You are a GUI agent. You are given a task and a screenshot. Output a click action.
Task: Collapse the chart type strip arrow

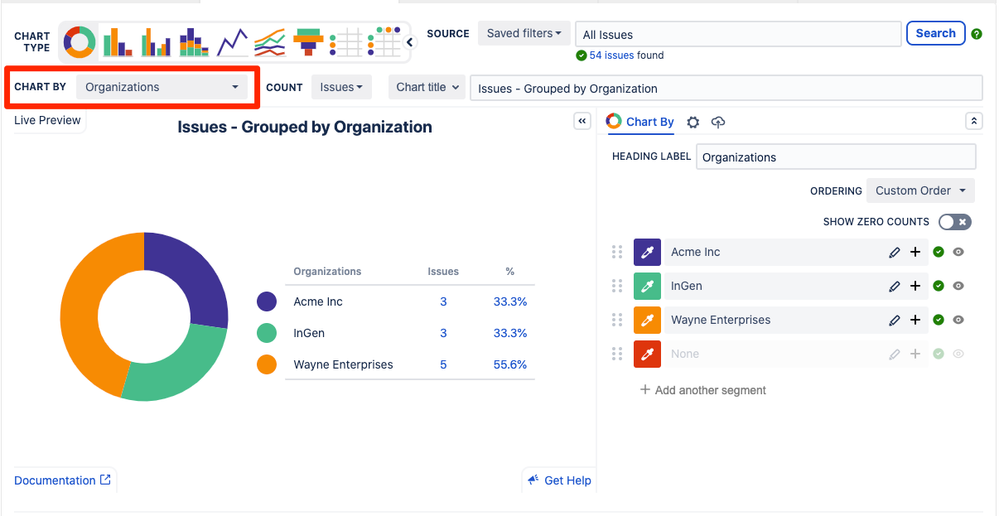(x=410, y=43)
